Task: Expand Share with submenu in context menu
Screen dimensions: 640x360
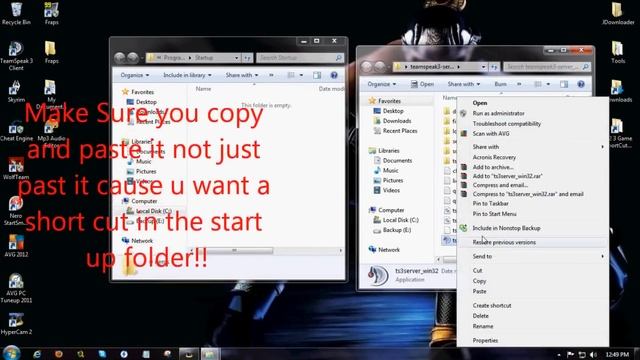Action: click(x=532, y=147)
